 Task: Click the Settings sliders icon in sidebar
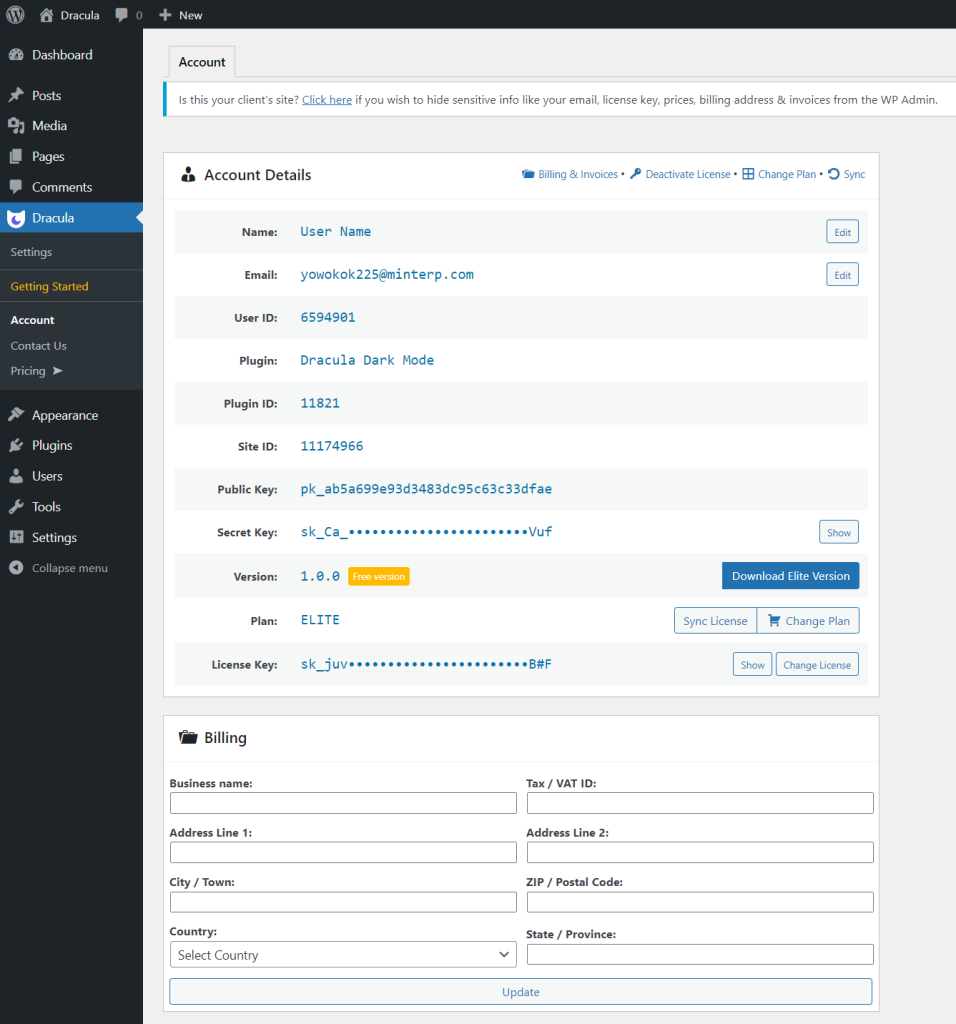(x=16, y=537)
